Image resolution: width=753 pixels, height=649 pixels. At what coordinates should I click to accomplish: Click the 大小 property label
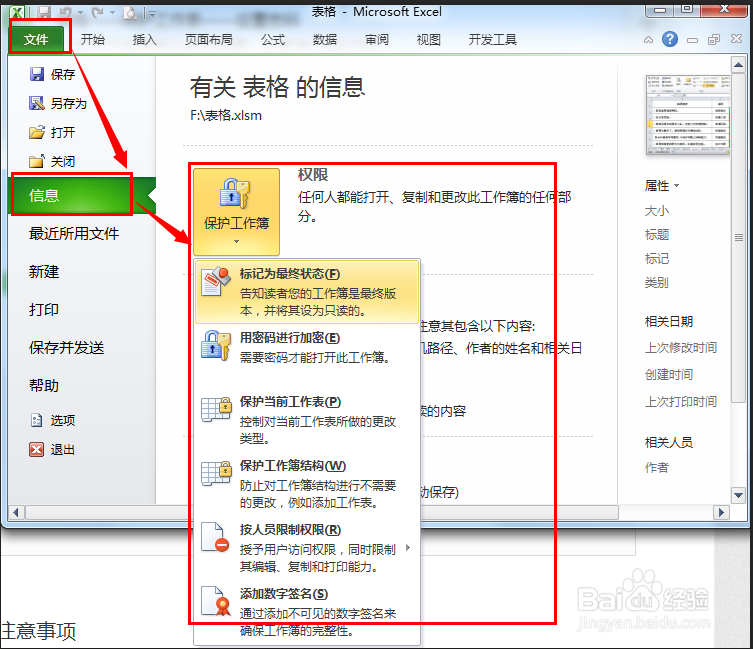click(657, 210)
